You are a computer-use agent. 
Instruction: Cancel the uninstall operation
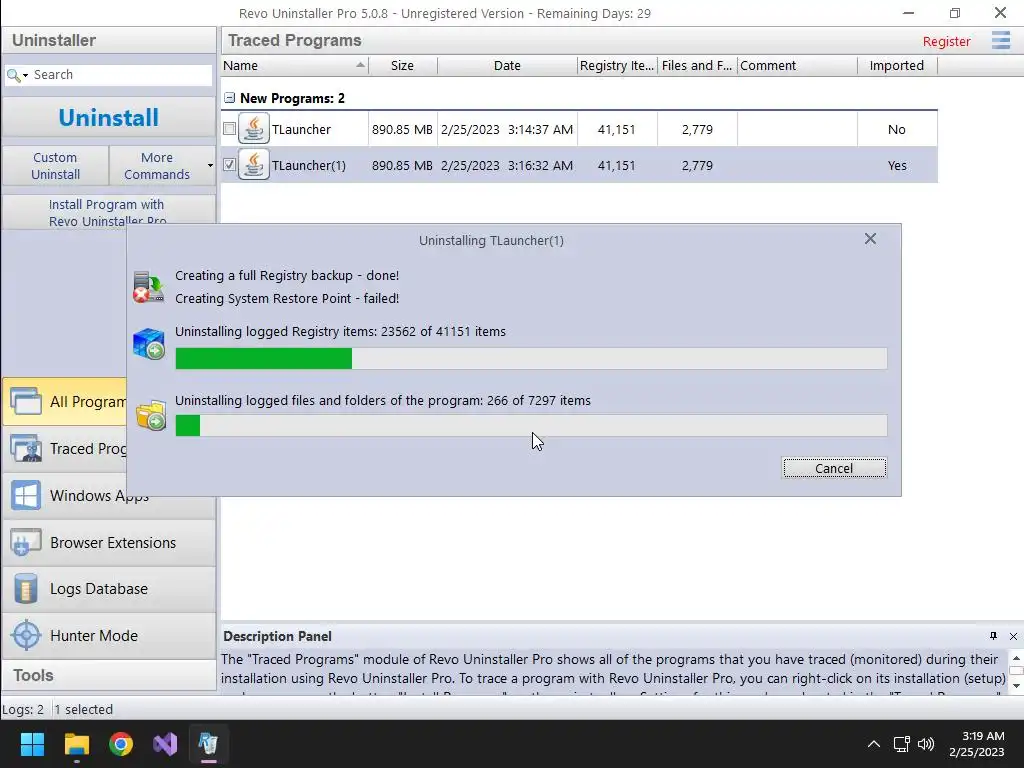(x=834, y=468)
